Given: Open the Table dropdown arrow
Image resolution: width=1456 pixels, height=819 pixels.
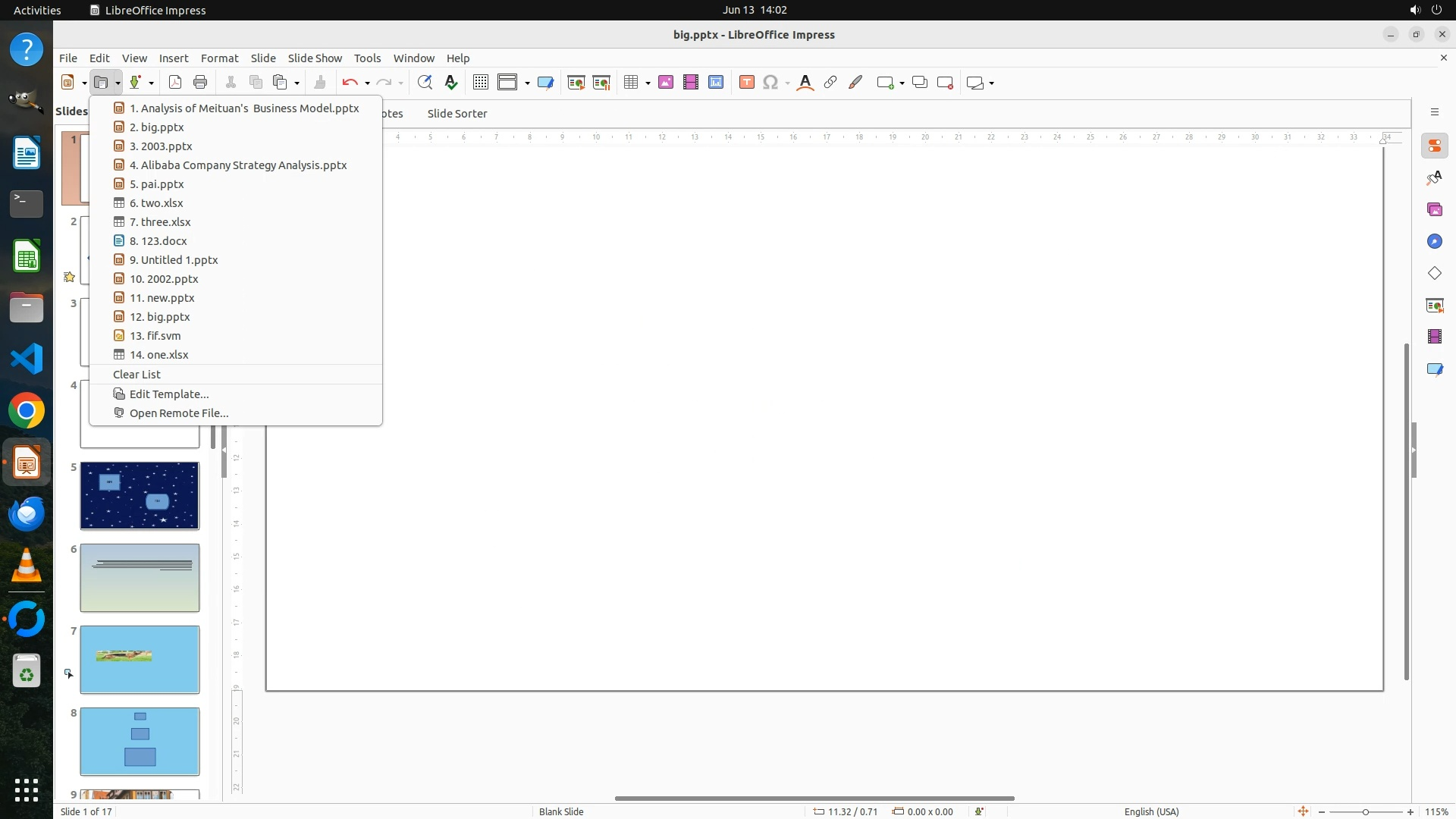Looking at the screenshot, I should click(648, 83).
